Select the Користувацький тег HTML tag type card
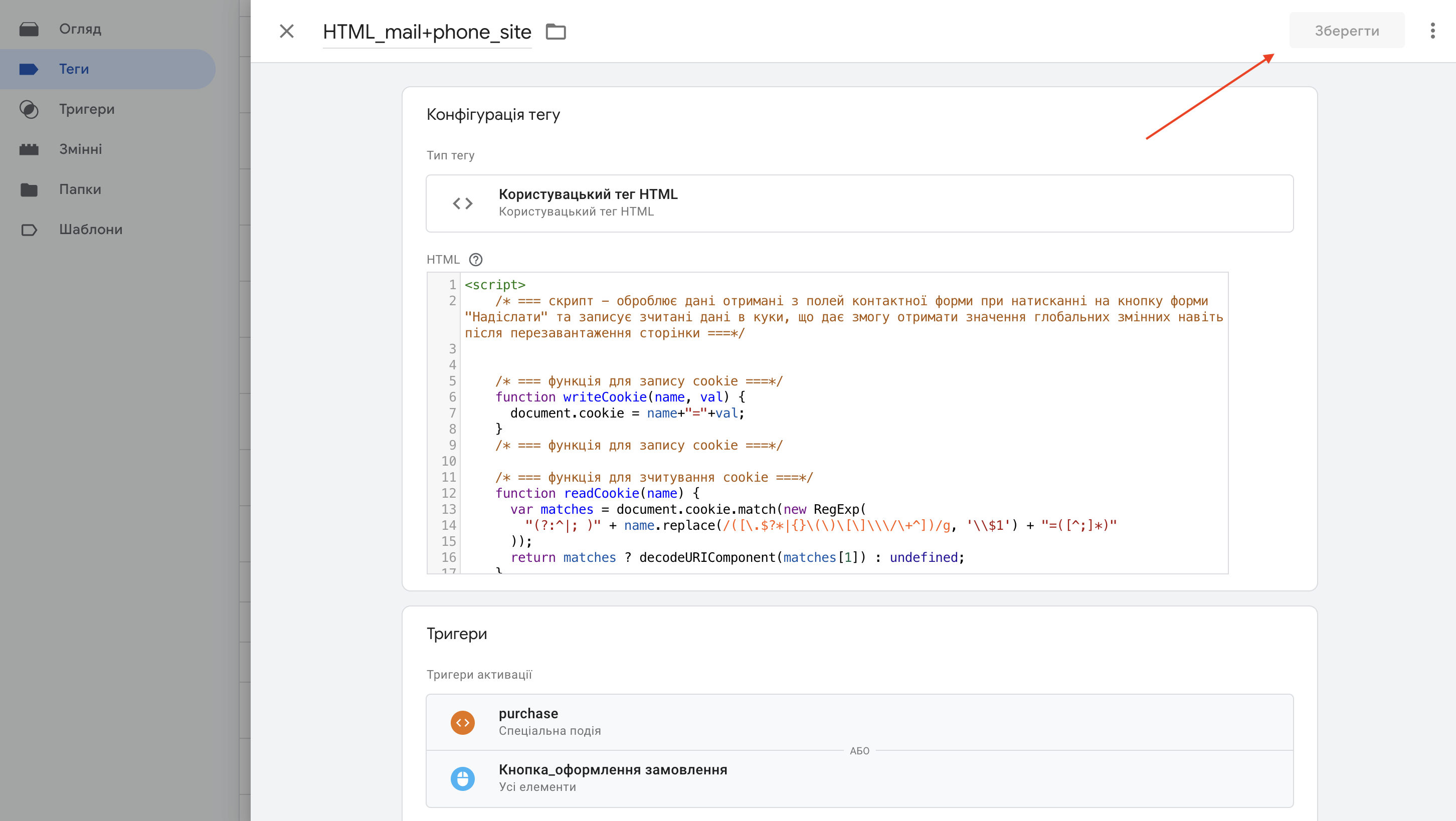The width and height of the screenshot is (1456, 821). pos(859,203)
